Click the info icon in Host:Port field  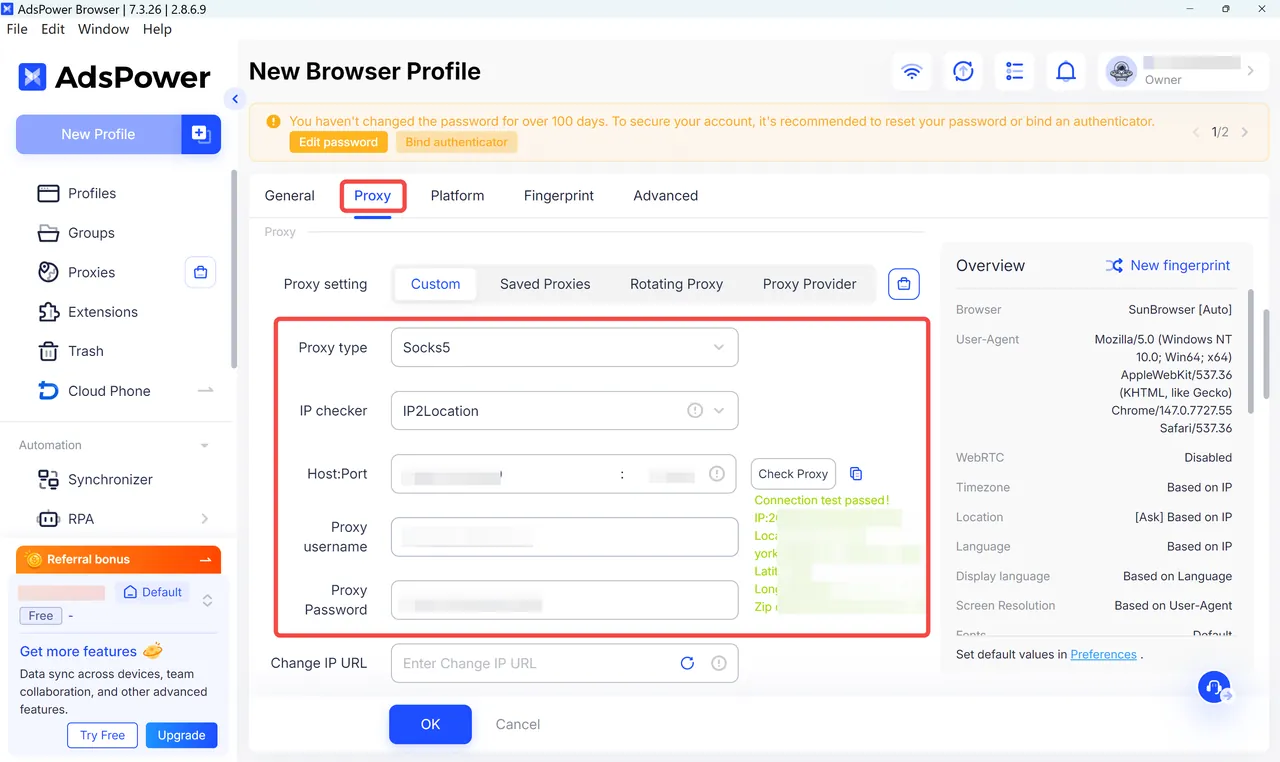pyautogui.click(x=717, y=474)
